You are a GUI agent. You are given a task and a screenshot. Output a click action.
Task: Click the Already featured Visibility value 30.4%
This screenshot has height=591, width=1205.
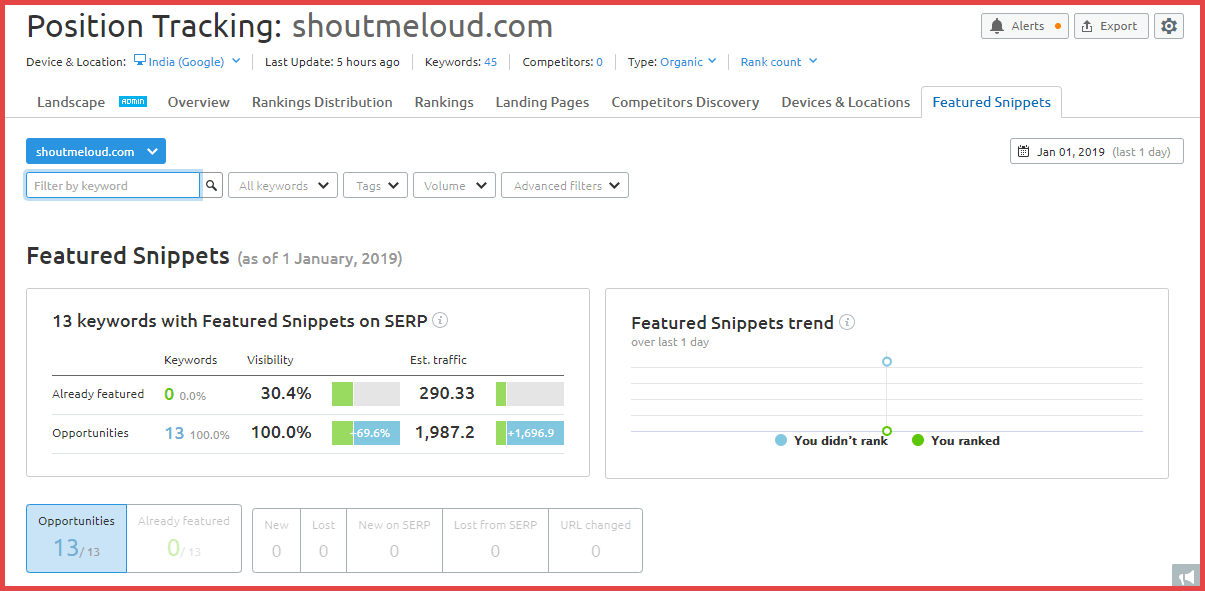coord(286,394)
